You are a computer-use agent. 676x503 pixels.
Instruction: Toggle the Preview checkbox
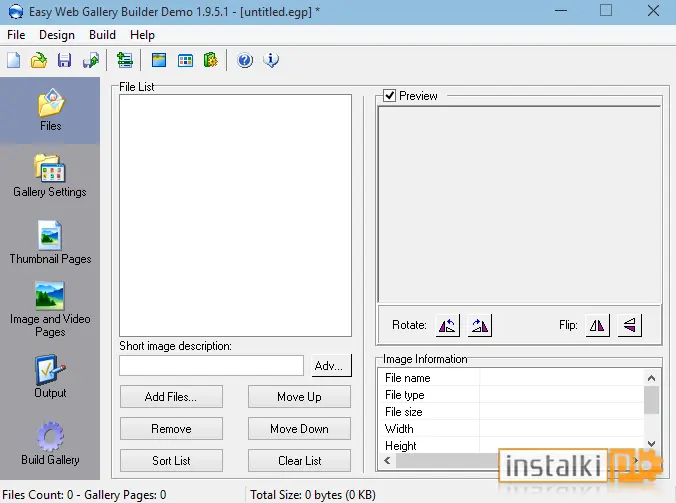[389, 95]
